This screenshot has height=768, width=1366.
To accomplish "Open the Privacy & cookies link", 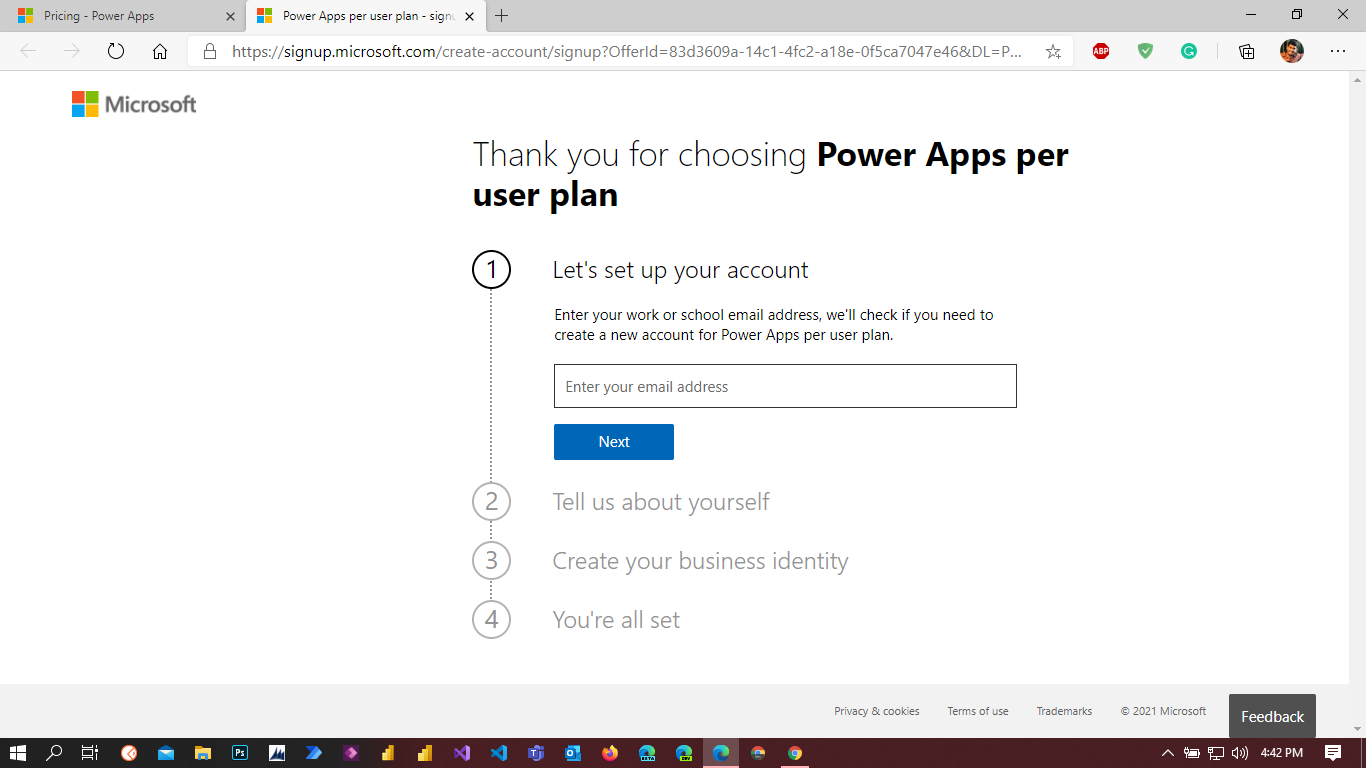I will tap(876, 711).
